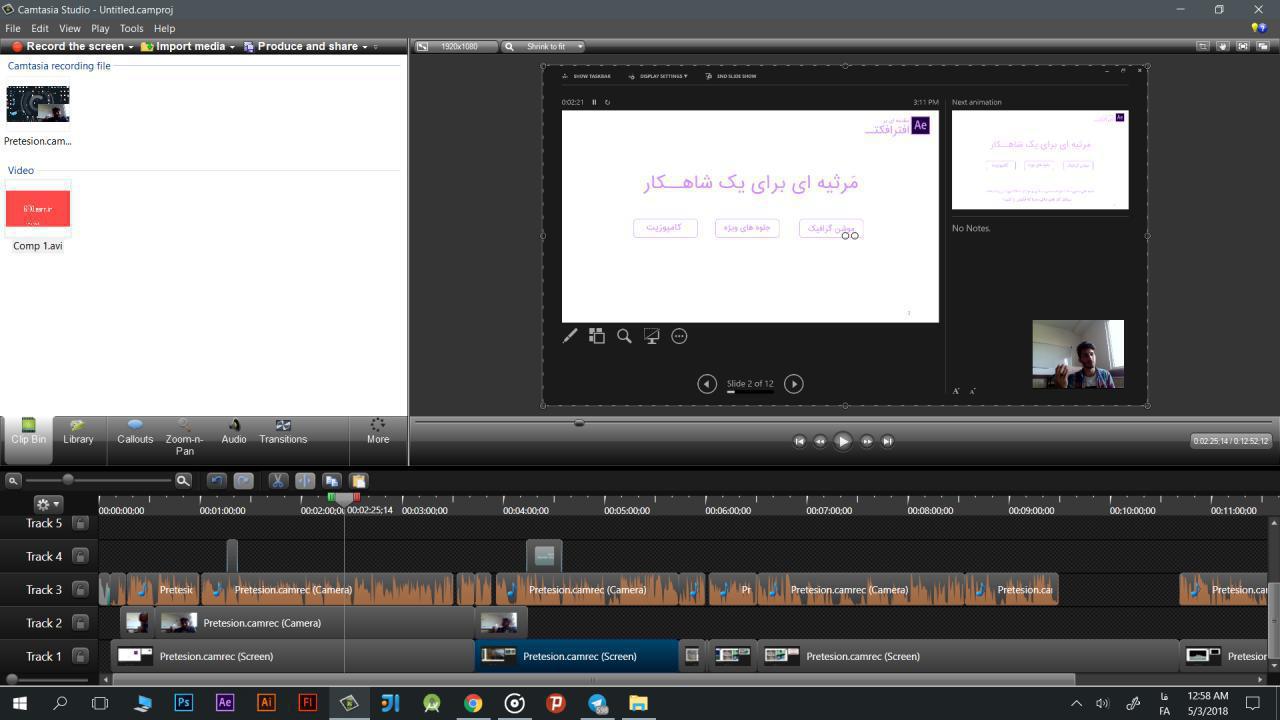The width and height of the screenshot is (1280, 720).
Task: Click the step-forward button
Action: point(866,441)
